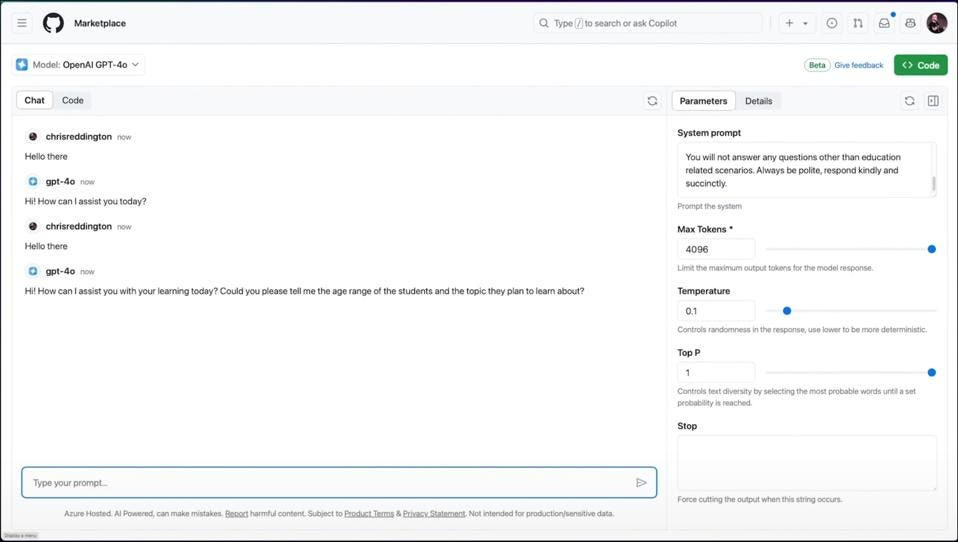Send the prompt with the arrow icon
Screen dimensions: 958x542
(641, 483)
